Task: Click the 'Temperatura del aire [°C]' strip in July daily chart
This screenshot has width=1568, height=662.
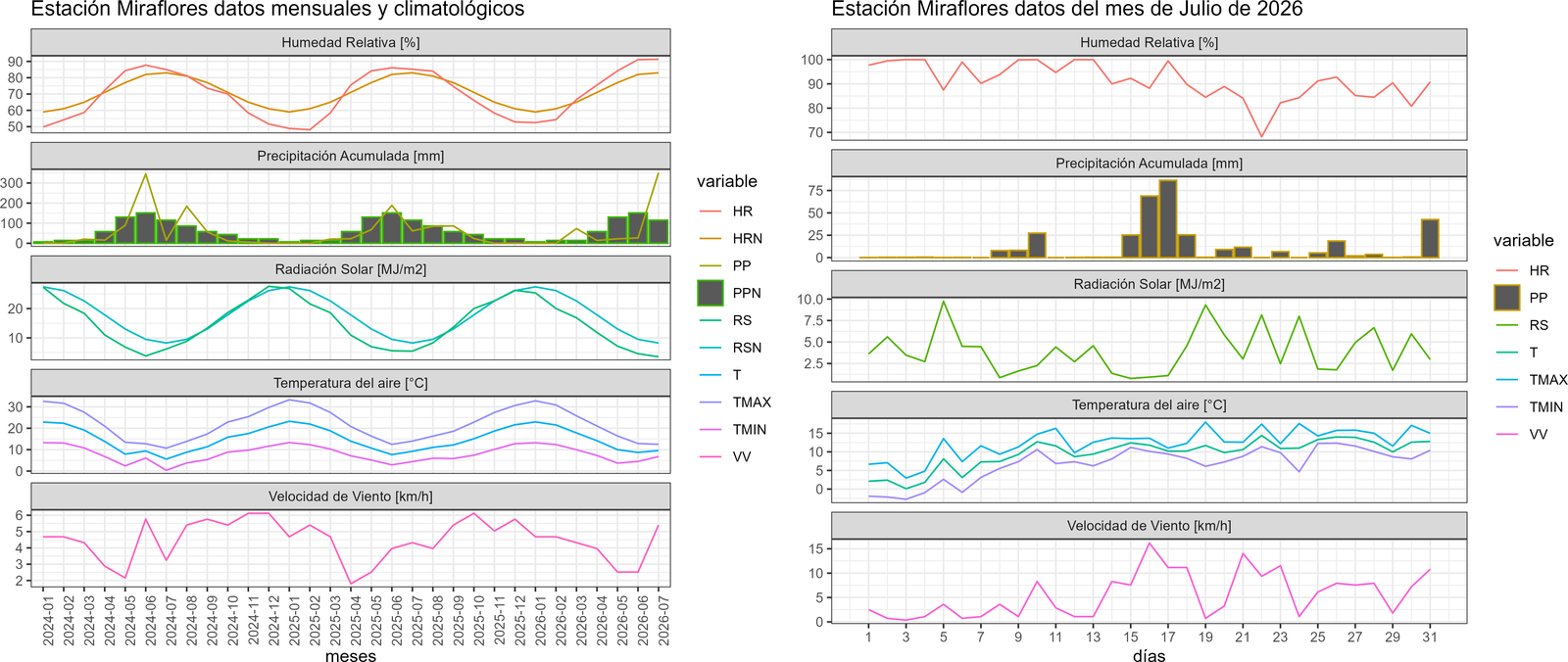Action: click(1150, 404)
